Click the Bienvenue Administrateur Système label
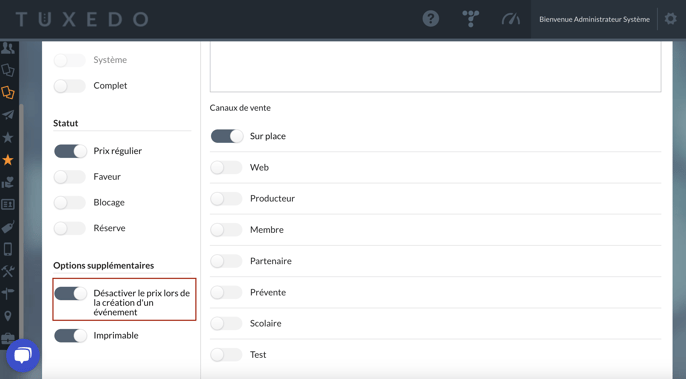 coord(594,19)
